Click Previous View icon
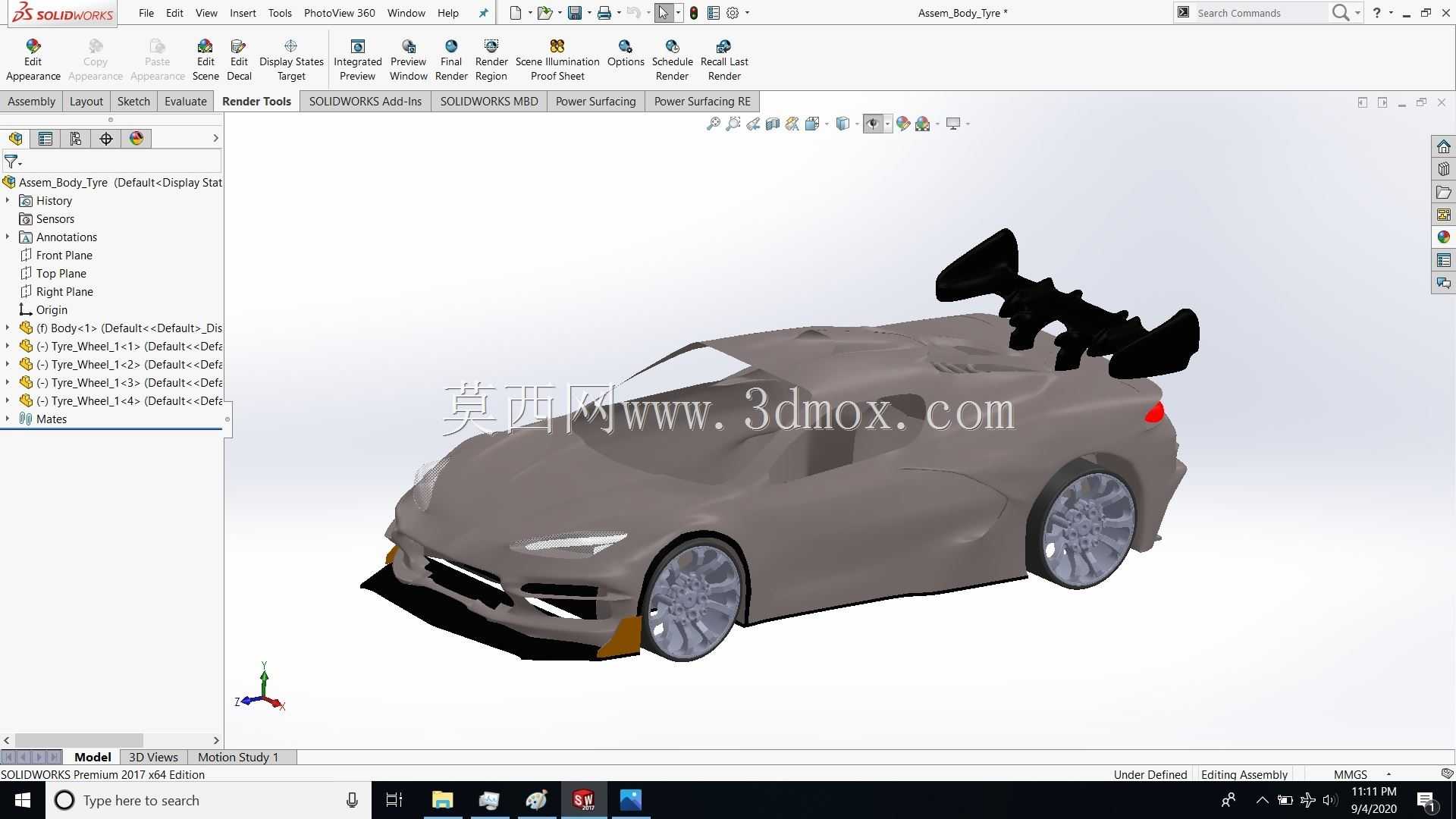1456x819 pixels. (753, 124)
